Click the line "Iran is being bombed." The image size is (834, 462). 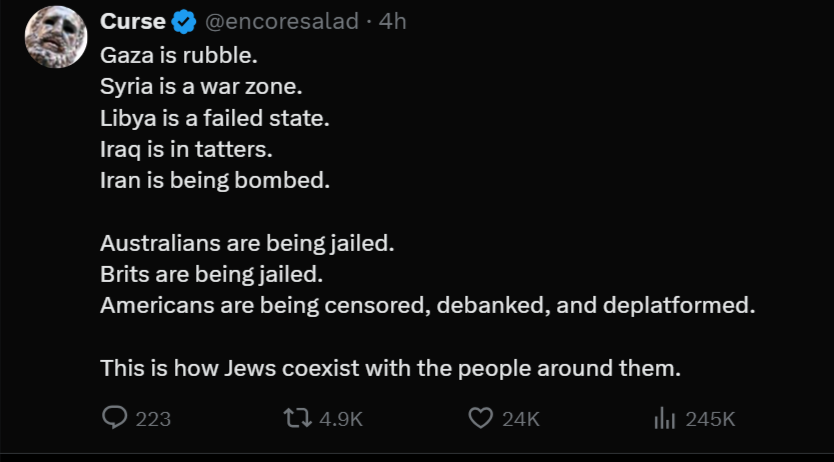pos(214,181)
